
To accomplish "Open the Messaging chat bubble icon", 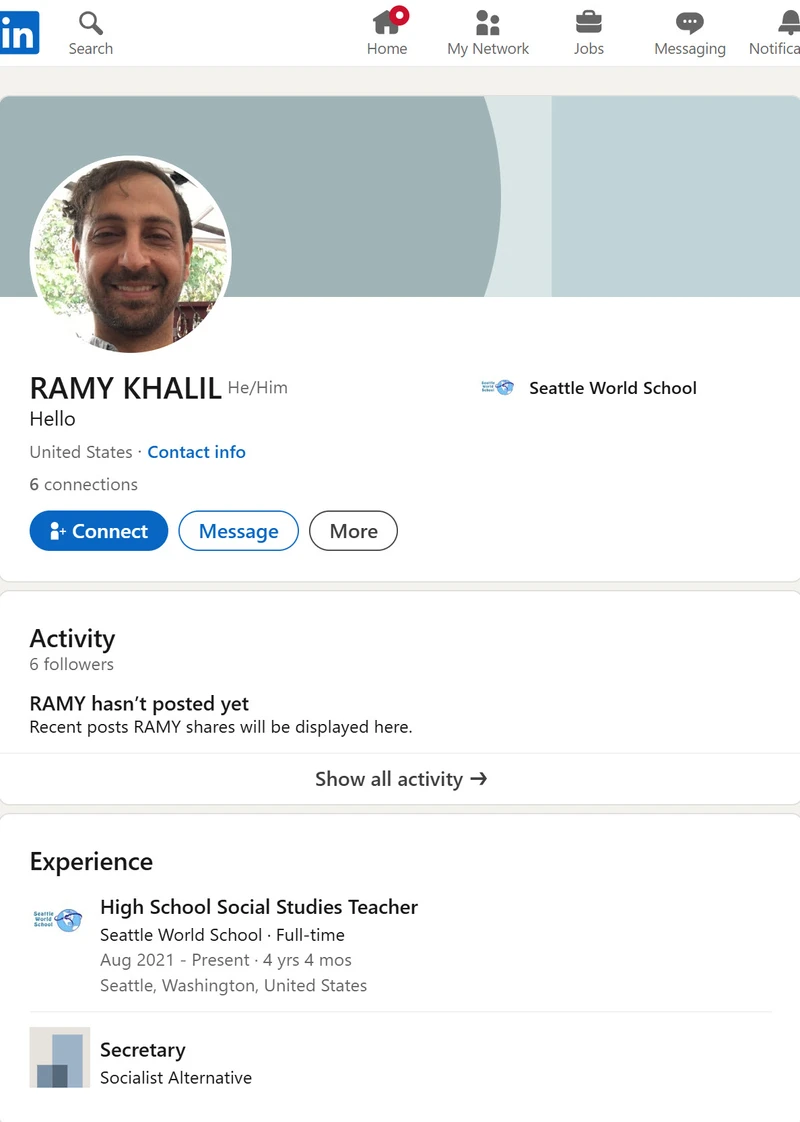I will point(689,22).
